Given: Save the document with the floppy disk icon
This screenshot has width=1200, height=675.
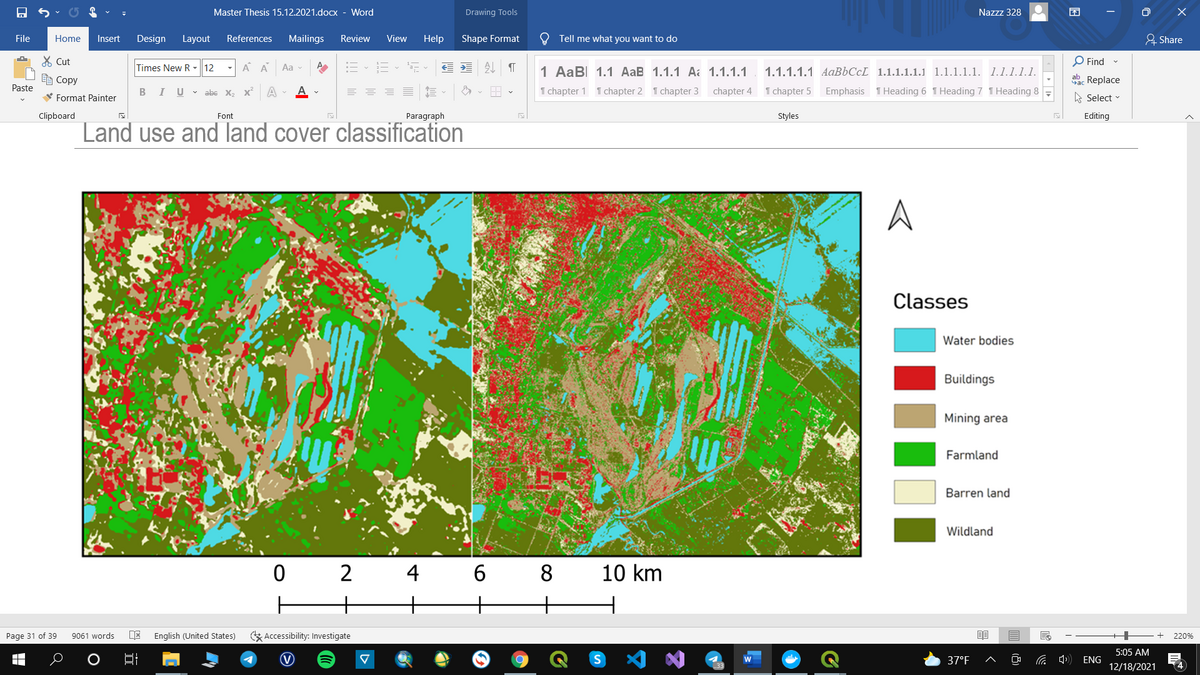Looking at the screenshot, I should pyautogui.click(x=21, y=12).
